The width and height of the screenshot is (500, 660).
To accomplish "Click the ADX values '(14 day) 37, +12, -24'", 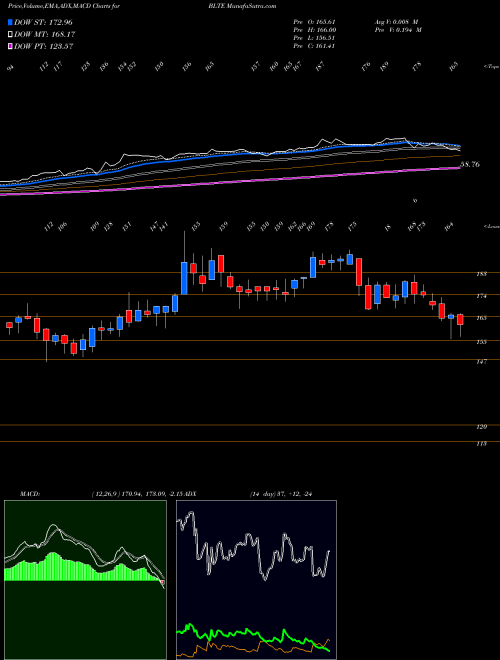I will coord(281,494).
